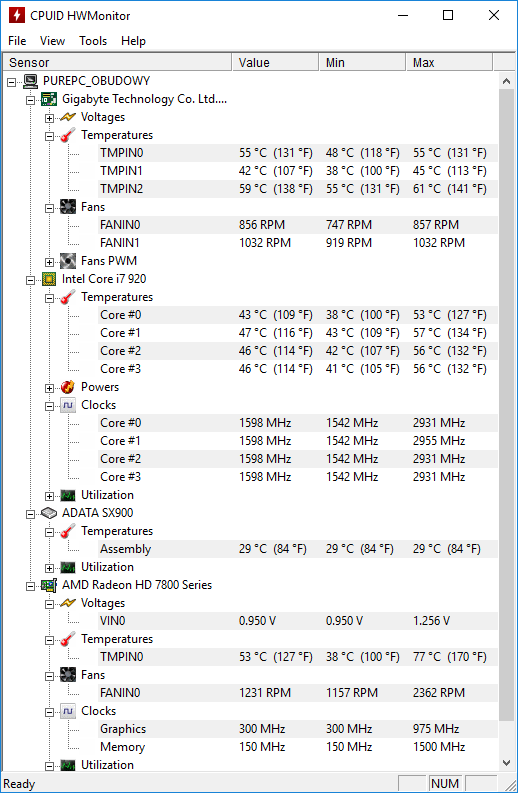Select the TMPIN1 row showing 42 °C

298,171
